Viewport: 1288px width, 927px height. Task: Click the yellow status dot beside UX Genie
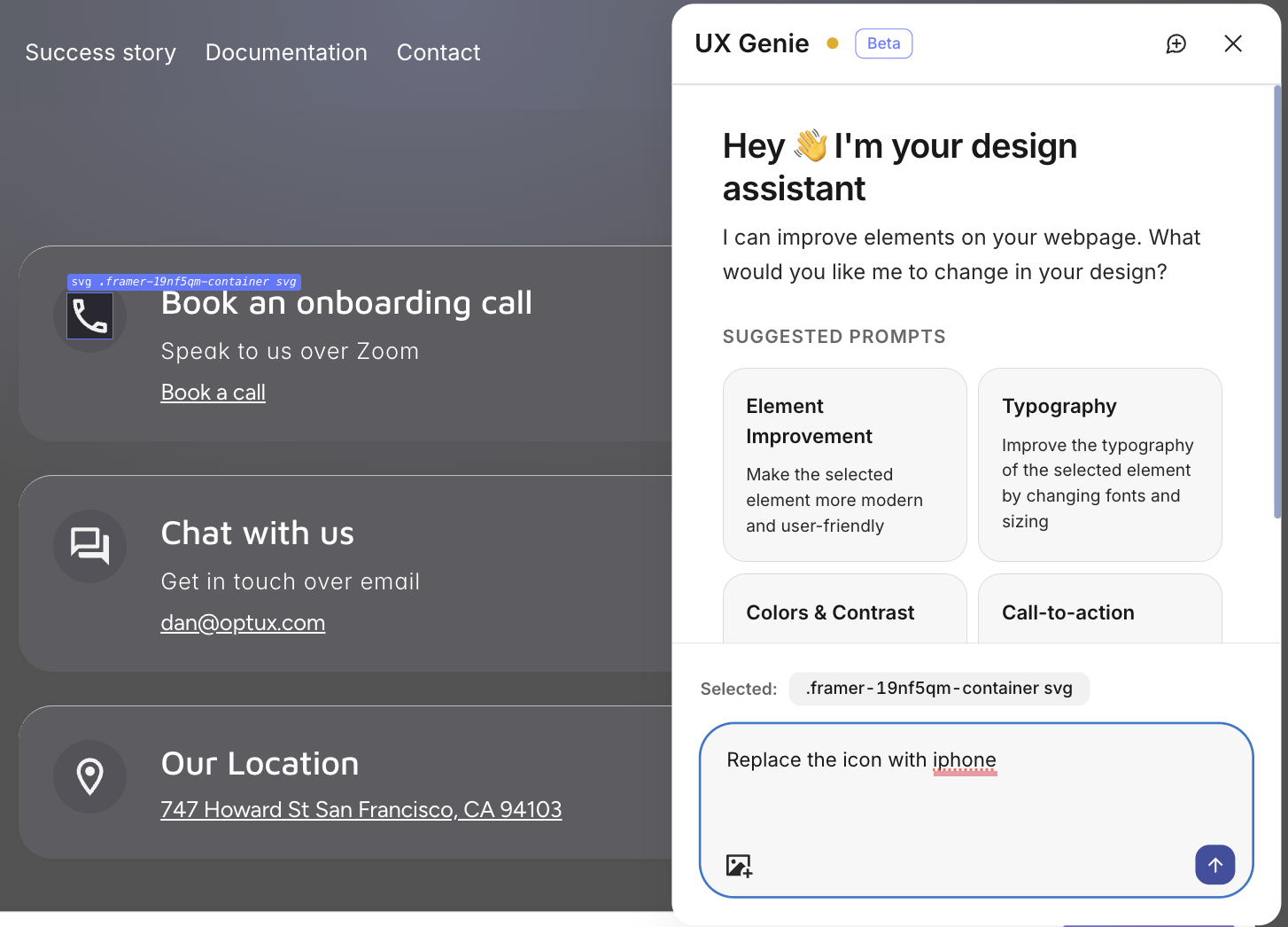pyautogui.click(x=833, y=43)
